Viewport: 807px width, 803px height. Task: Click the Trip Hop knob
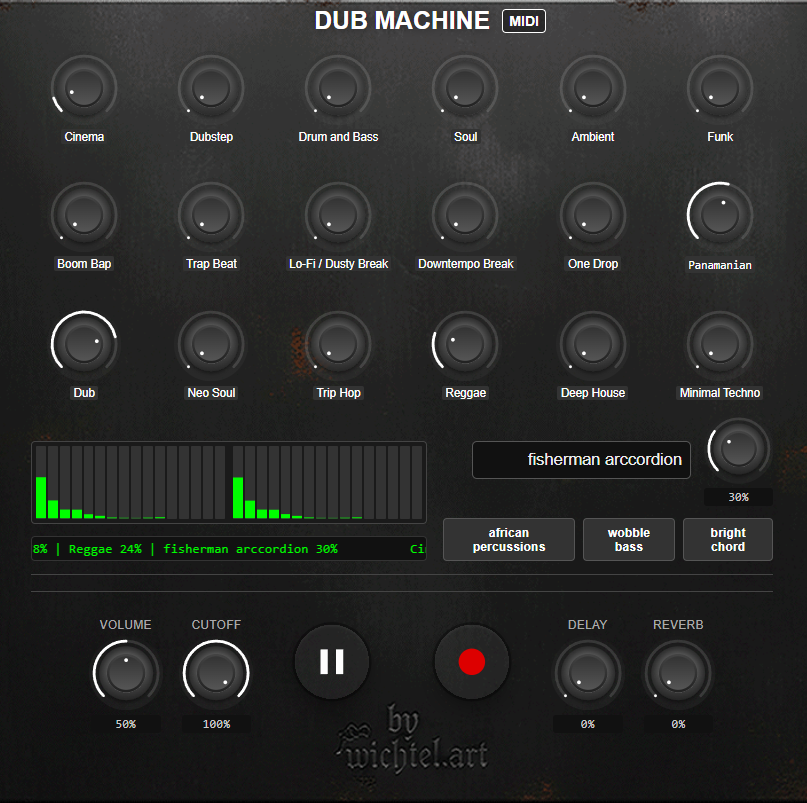pyautogui.click(x=338, y=345)
